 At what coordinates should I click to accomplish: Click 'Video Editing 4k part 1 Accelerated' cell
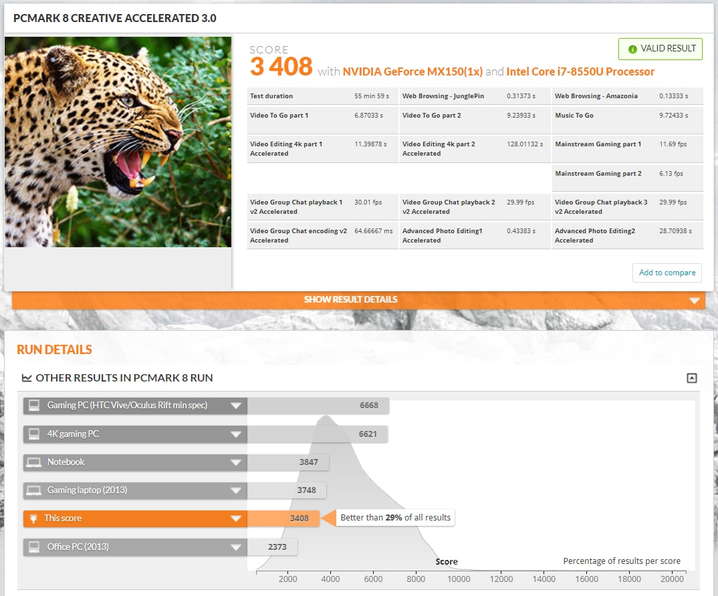coord(322,149)
